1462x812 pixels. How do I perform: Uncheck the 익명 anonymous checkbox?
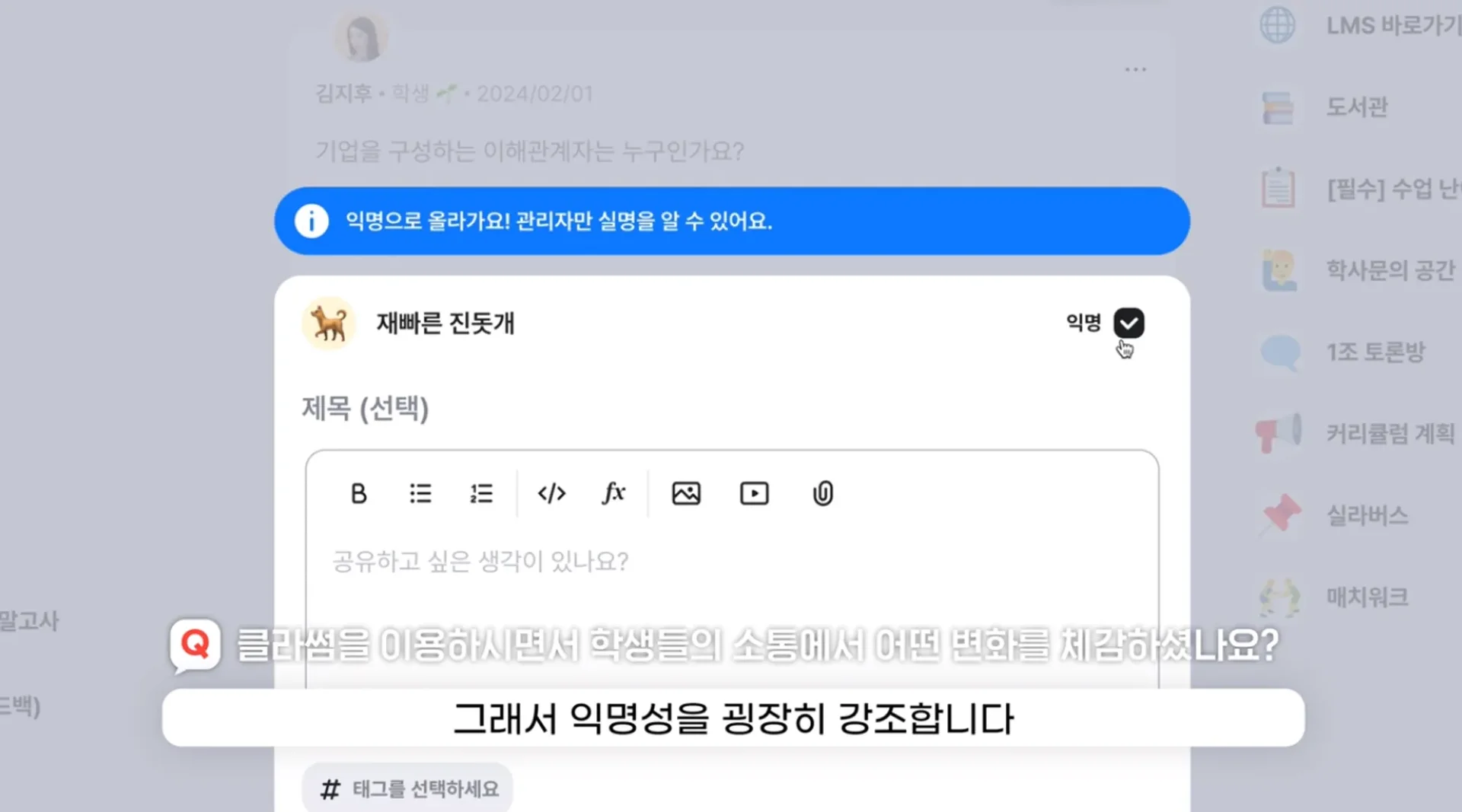(1128, 323)
